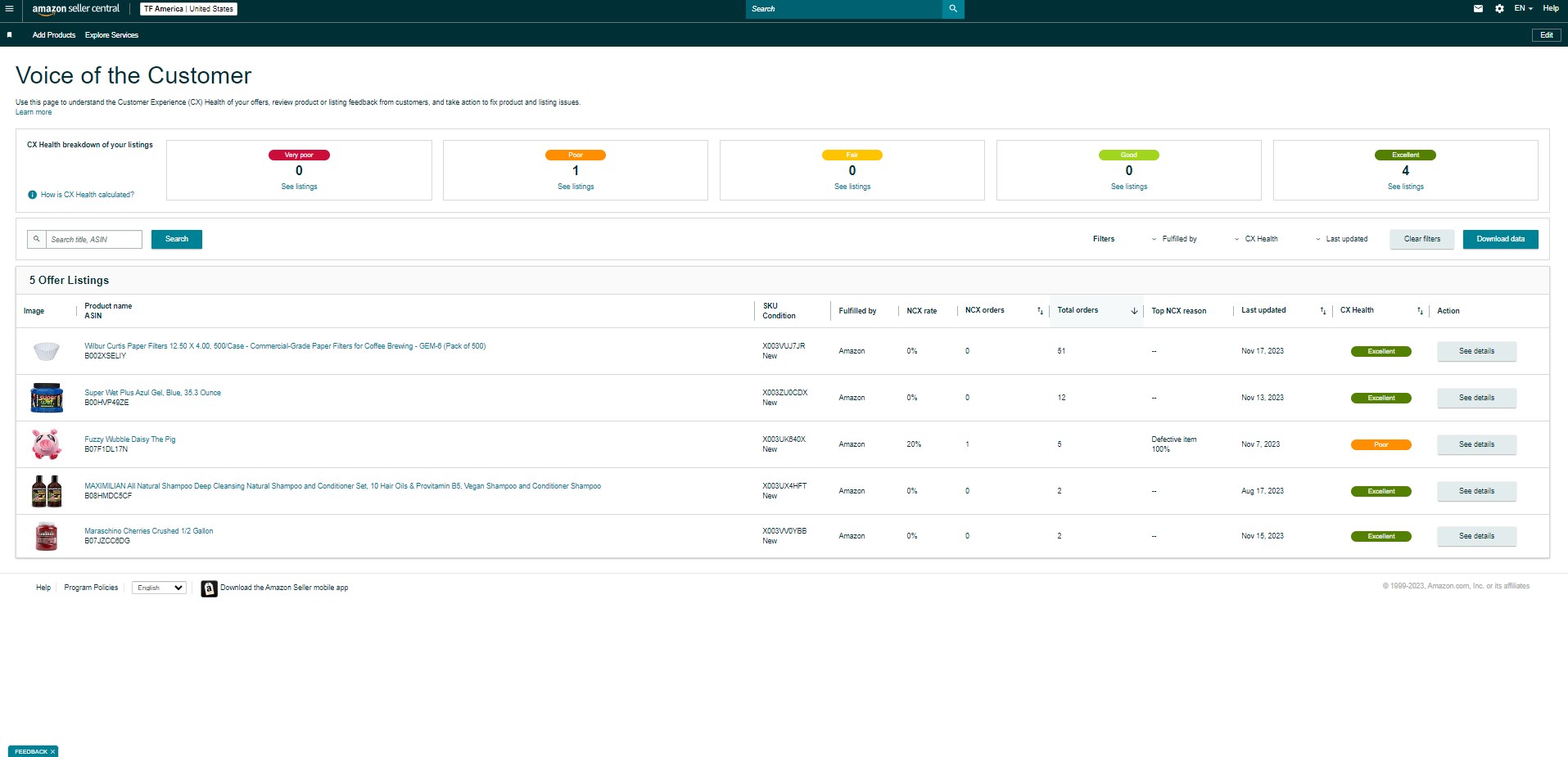Close the Feedback tab

[52, 751]
